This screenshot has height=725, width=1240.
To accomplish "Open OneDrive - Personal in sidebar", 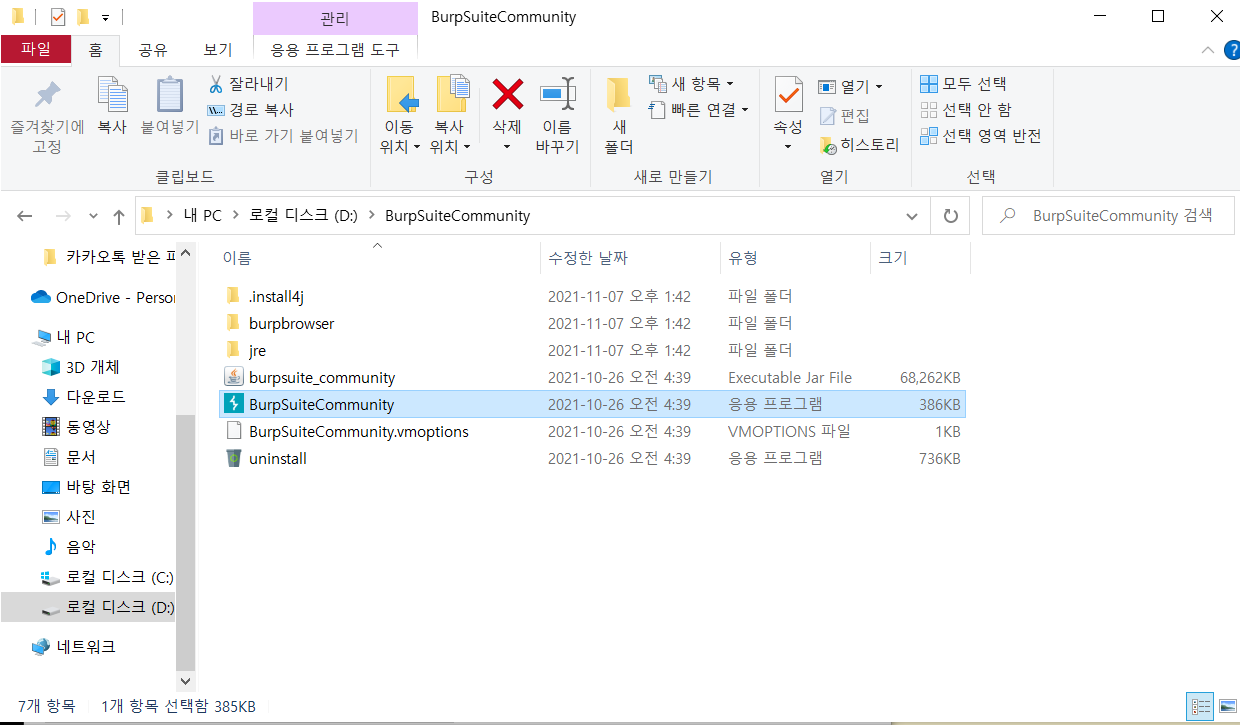I will point(103,297).
